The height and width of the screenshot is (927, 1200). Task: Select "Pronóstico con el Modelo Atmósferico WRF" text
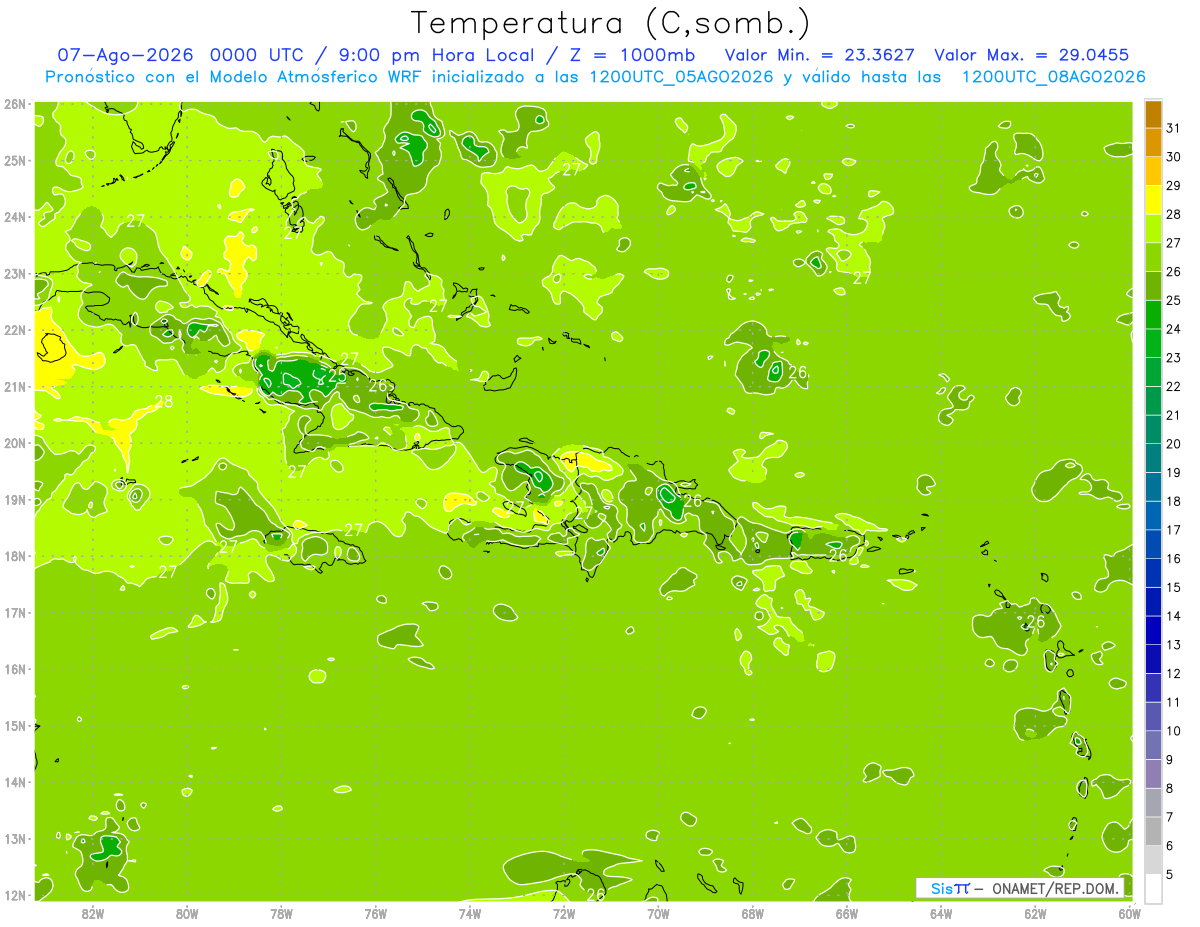point(232,77)
